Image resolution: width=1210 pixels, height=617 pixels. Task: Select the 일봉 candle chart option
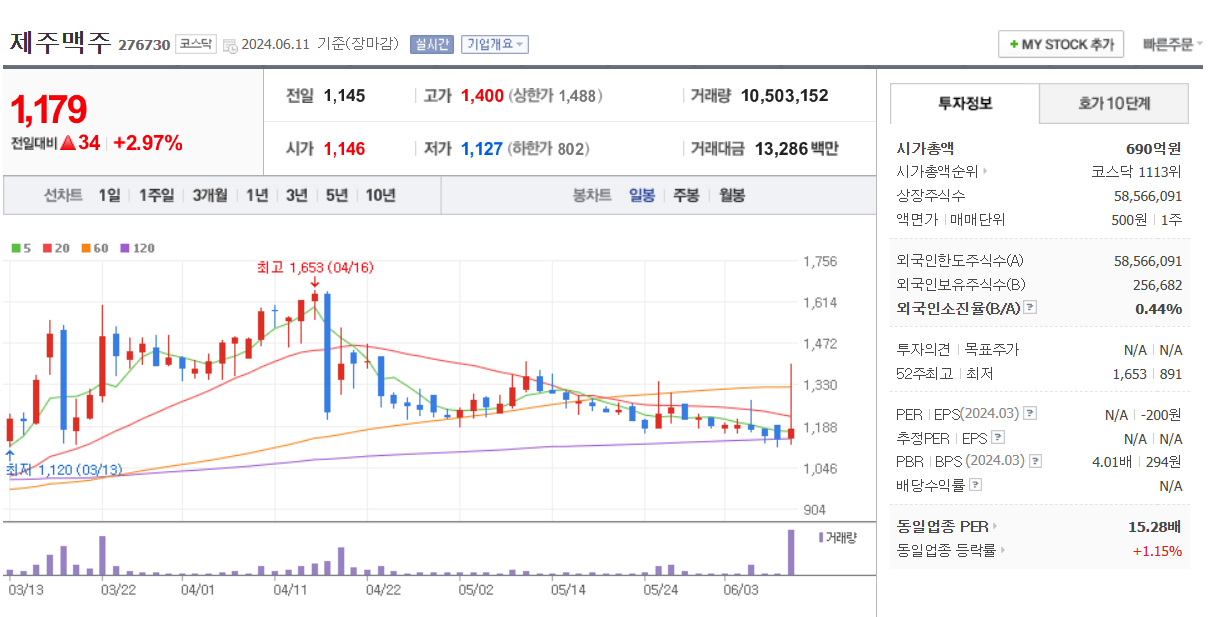point(642,195)
